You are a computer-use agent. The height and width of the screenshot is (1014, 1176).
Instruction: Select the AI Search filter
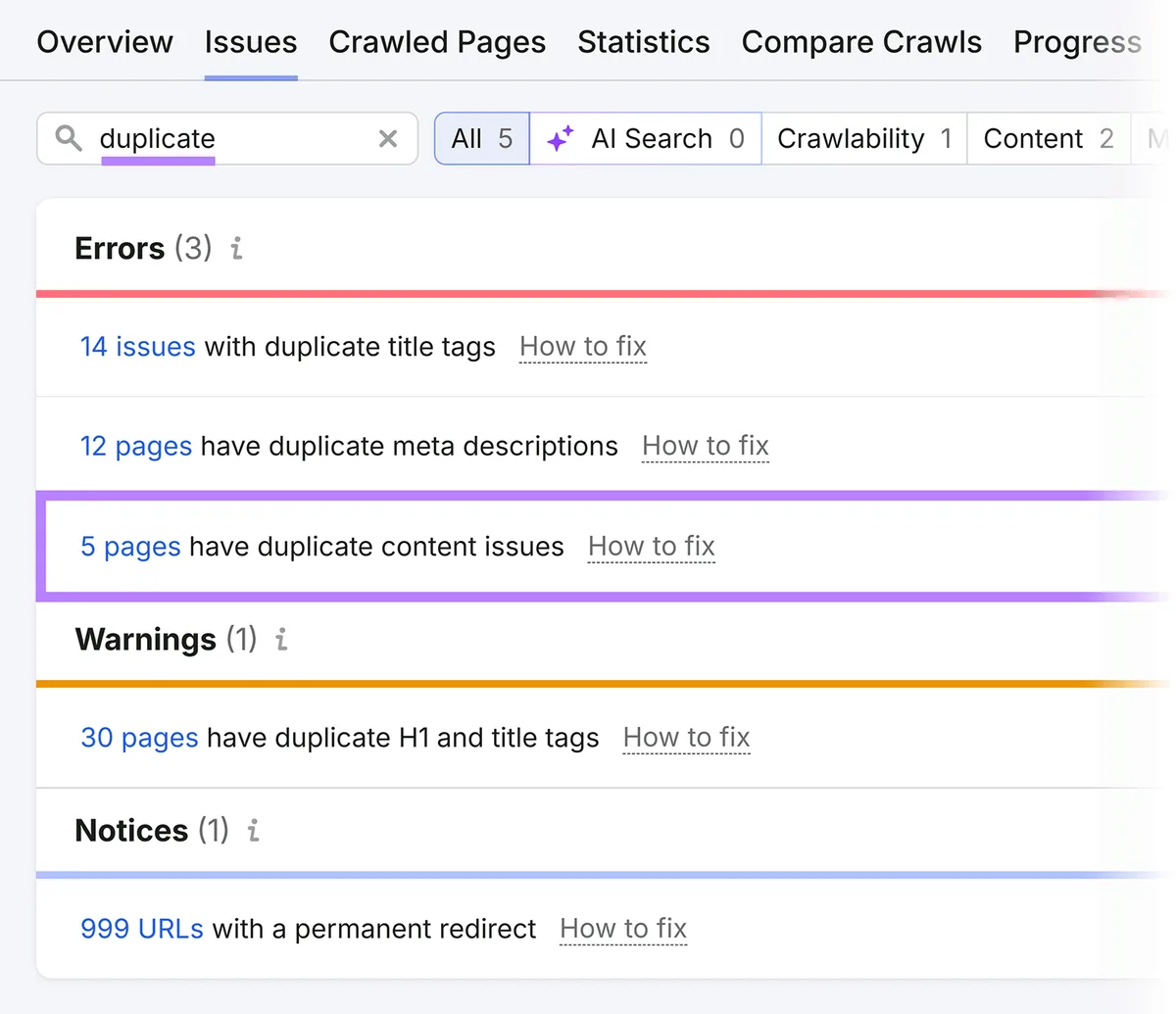646,138
